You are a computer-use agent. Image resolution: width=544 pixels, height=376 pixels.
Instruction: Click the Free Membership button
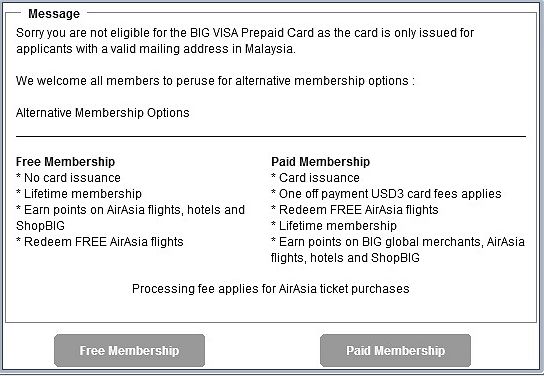tap(129, 350)
